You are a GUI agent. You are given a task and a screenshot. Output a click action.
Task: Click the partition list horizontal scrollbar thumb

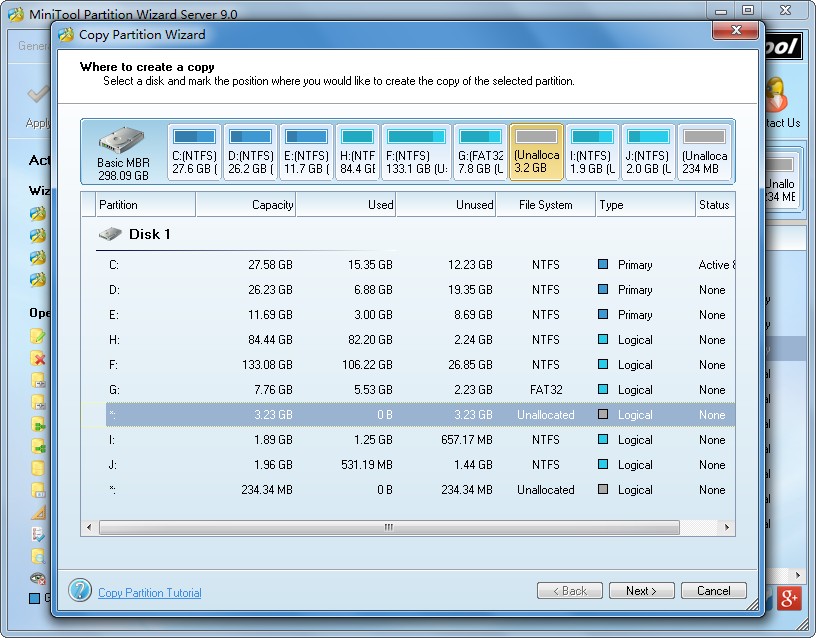point(389,527)
